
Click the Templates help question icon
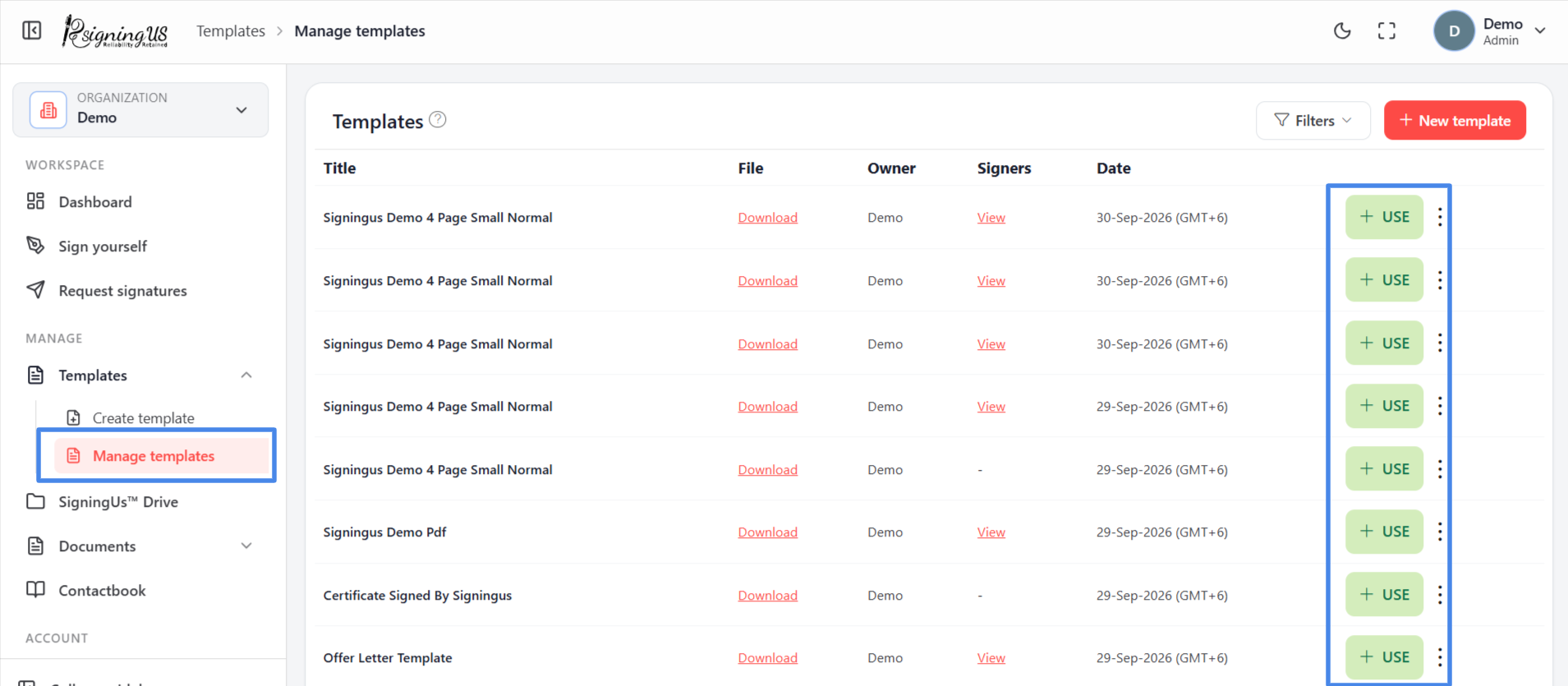(438, 120)
